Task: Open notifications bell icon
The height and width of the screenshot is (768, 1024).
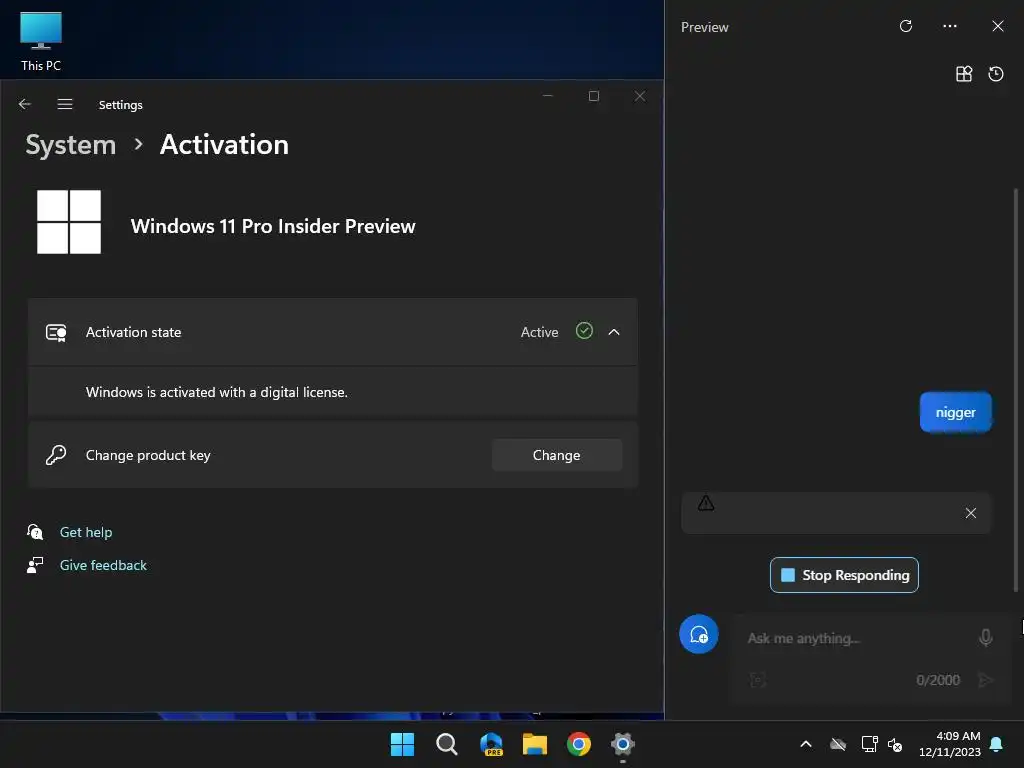Action: pyautogui.click(x=997, y=744)
